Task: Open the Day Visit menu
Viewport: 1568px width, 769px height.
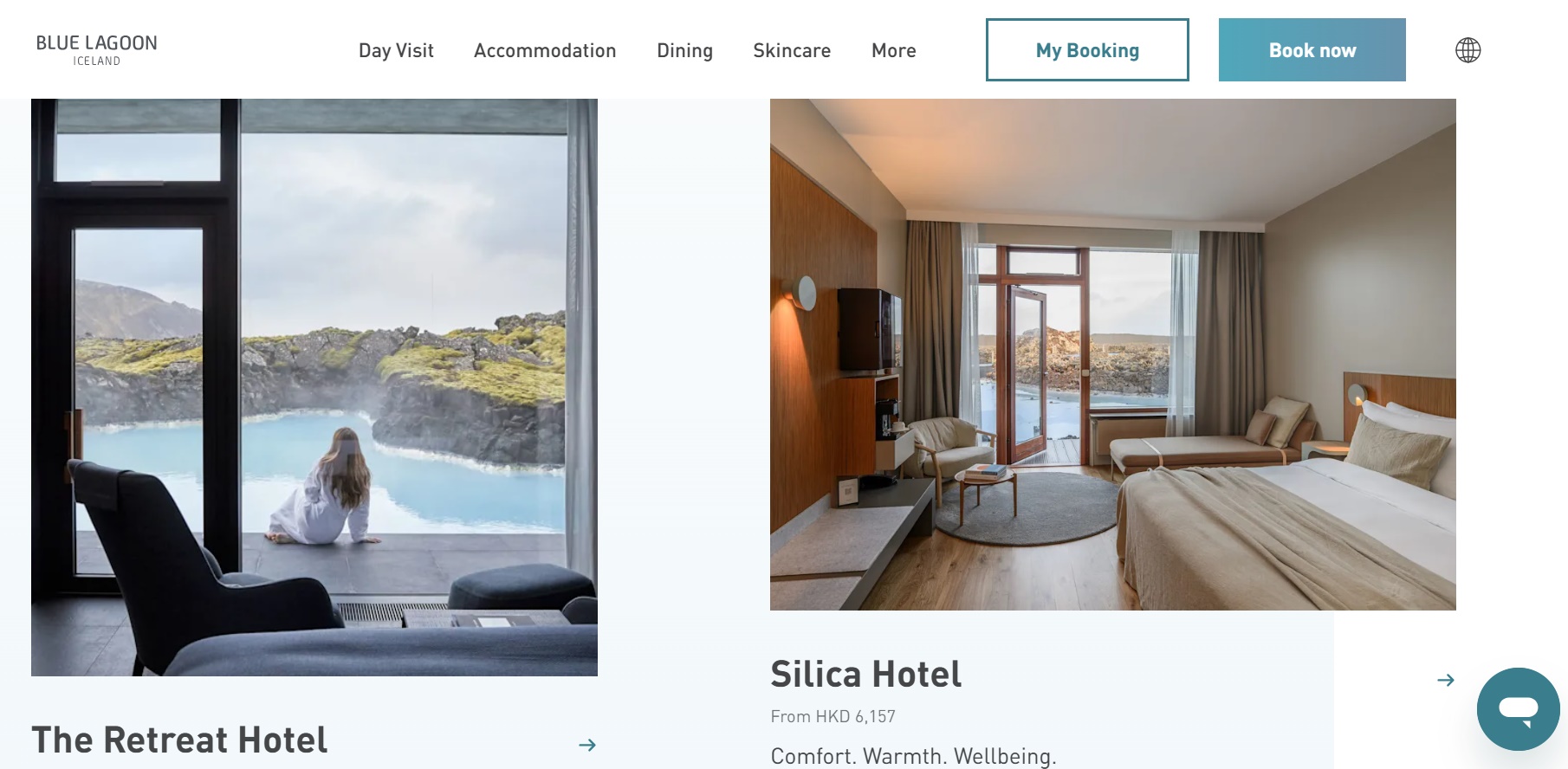Action: [396, 50]
